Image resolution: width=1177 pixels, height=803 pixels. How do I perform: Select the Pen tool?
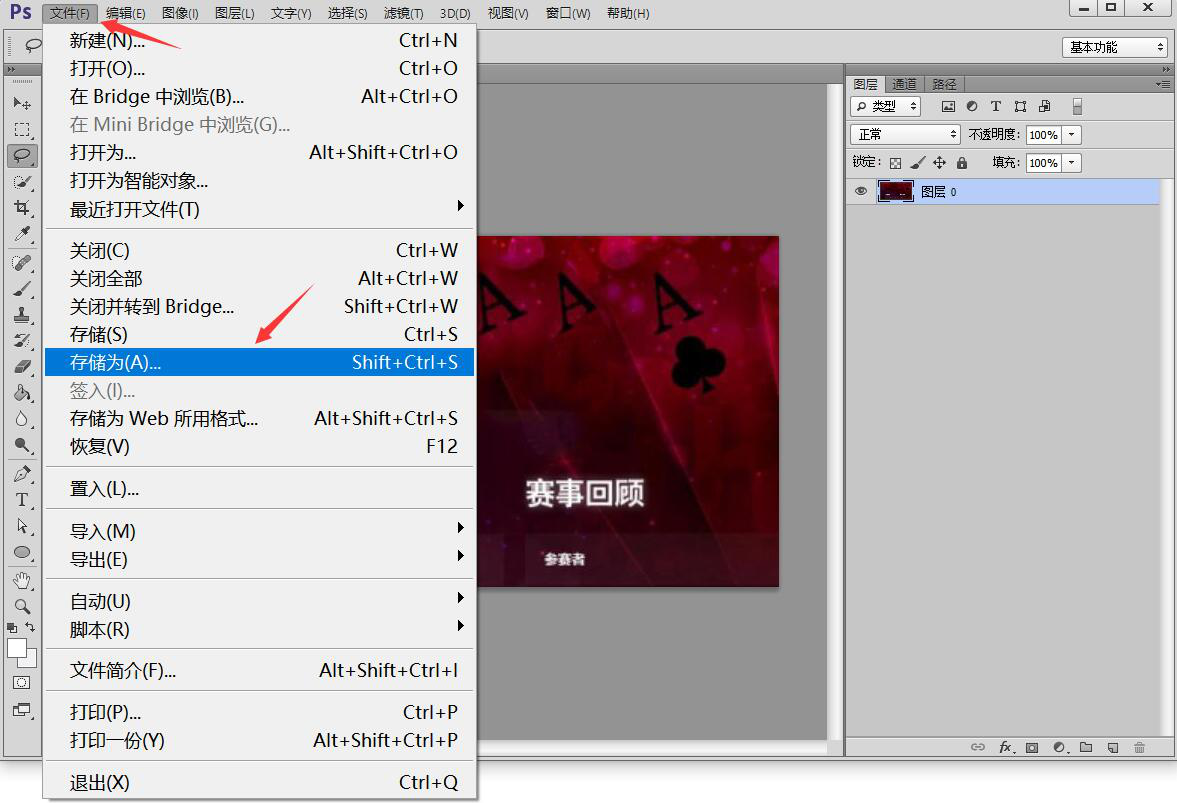[x=22, y=474]
